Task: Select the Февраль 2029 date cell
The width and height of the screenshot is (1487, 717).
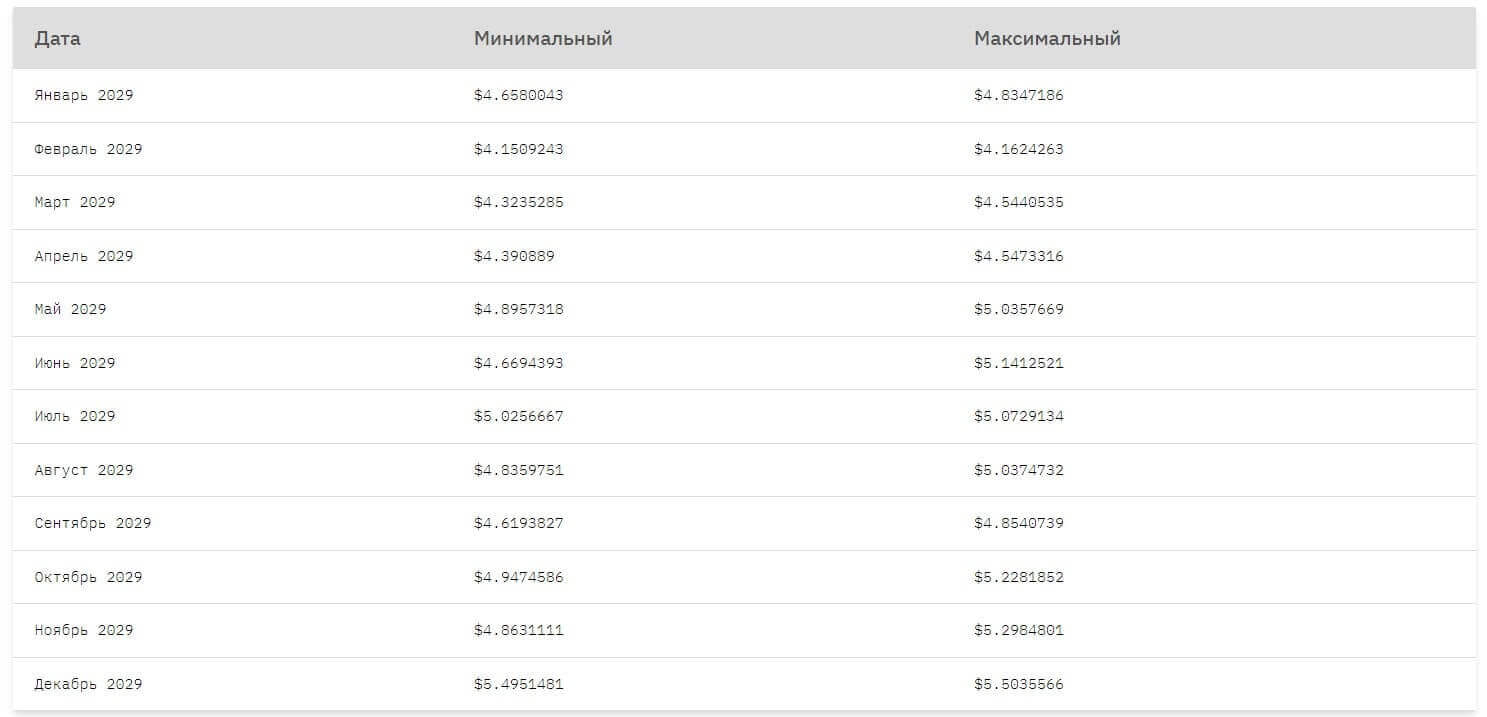Action: click(88, 149)
